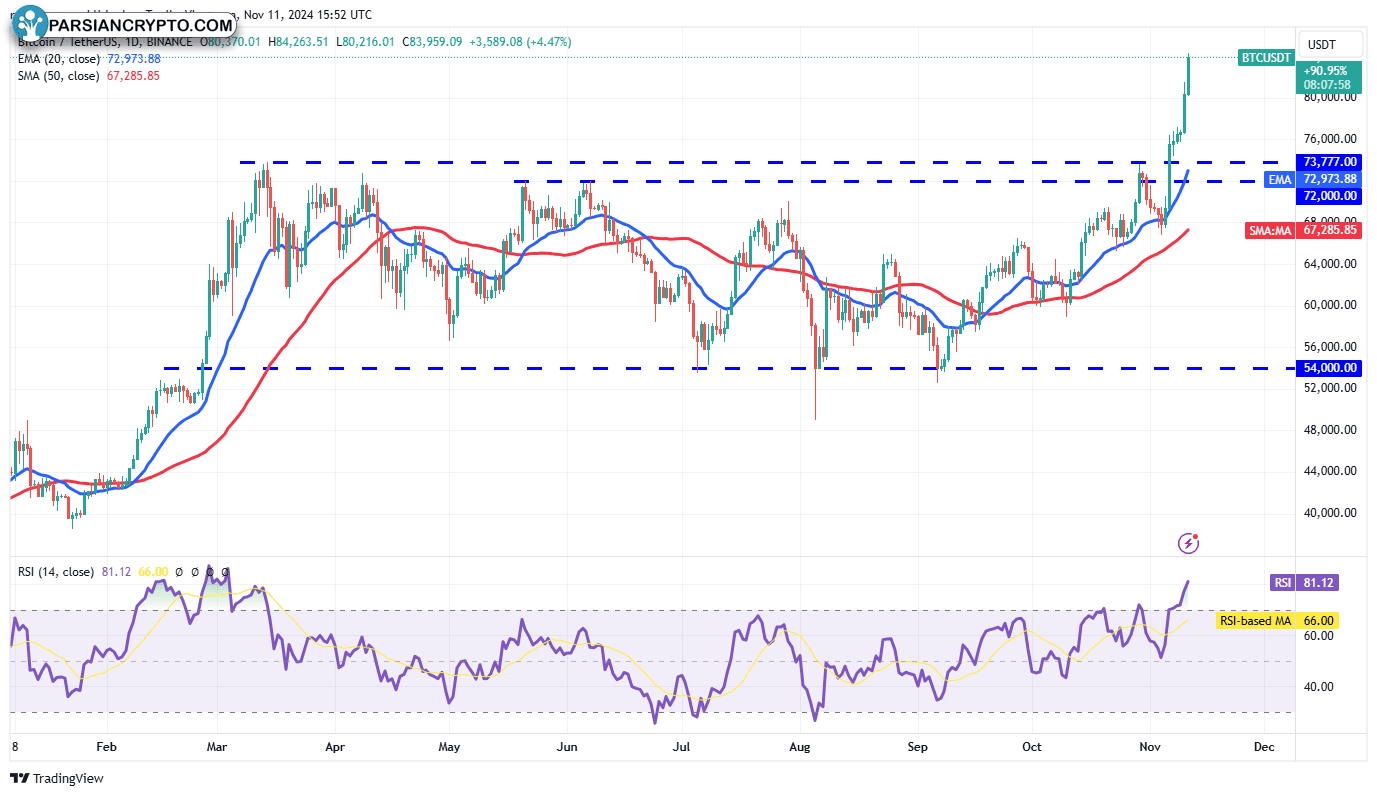Select the 54,000.00 support level label
This screenshot has width=1377, height=796.
click(x=1329, y=368)
